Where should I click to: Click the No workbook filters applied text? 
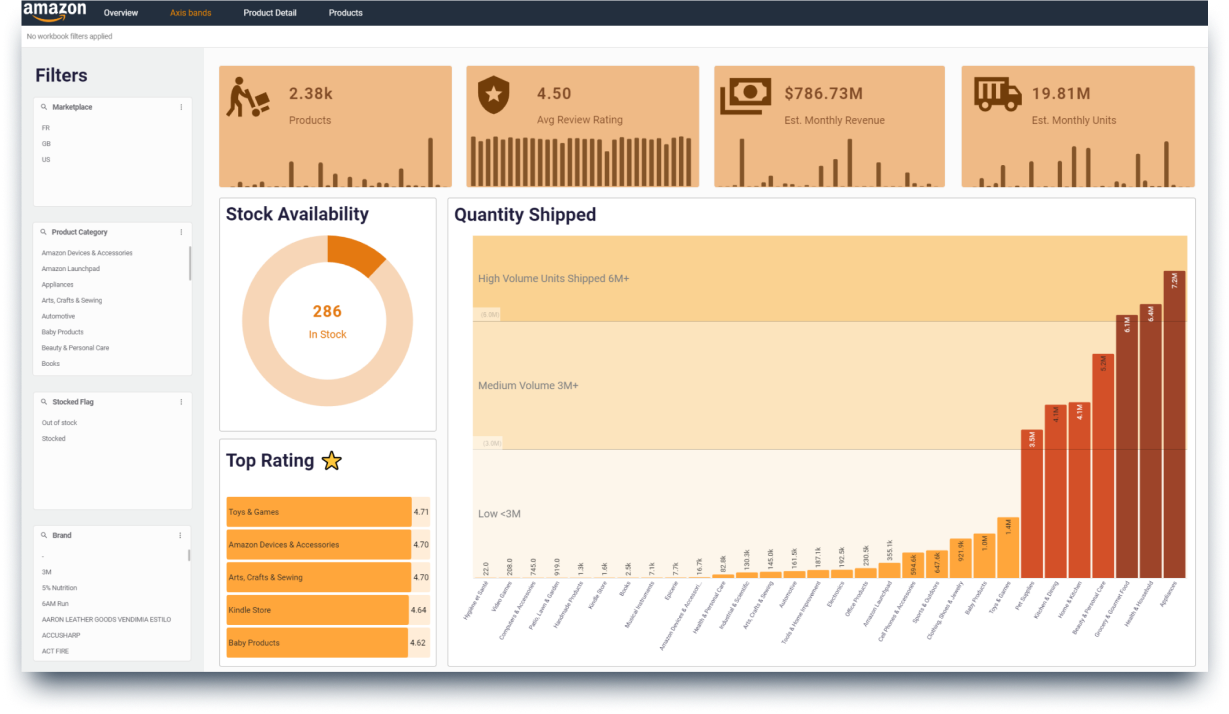click(69, 36)
